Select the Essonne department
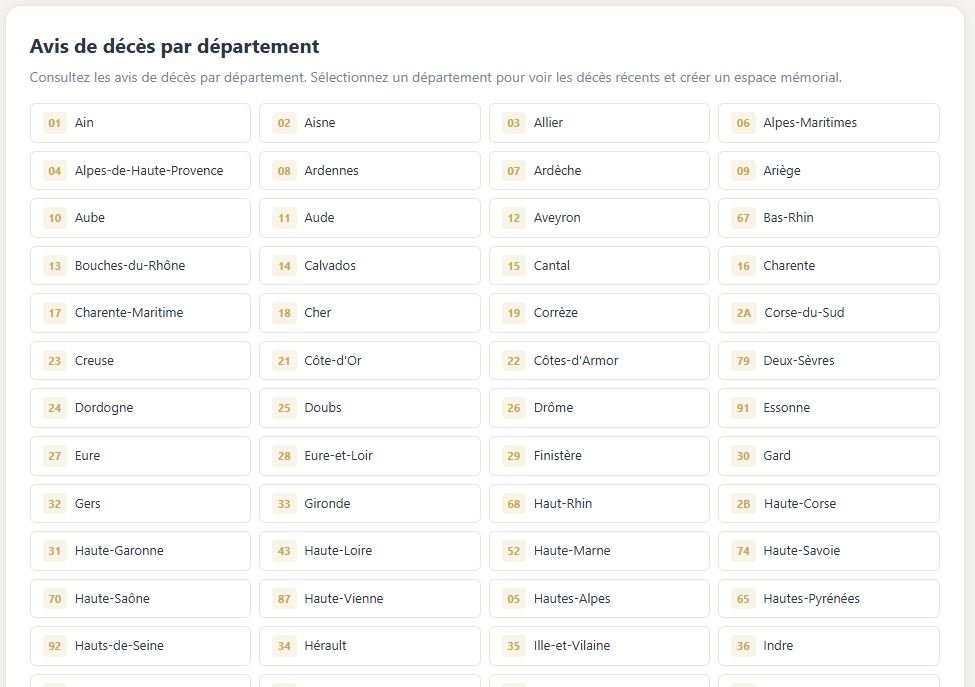This screenshot has width=975, height=687. tap(828, 407)
